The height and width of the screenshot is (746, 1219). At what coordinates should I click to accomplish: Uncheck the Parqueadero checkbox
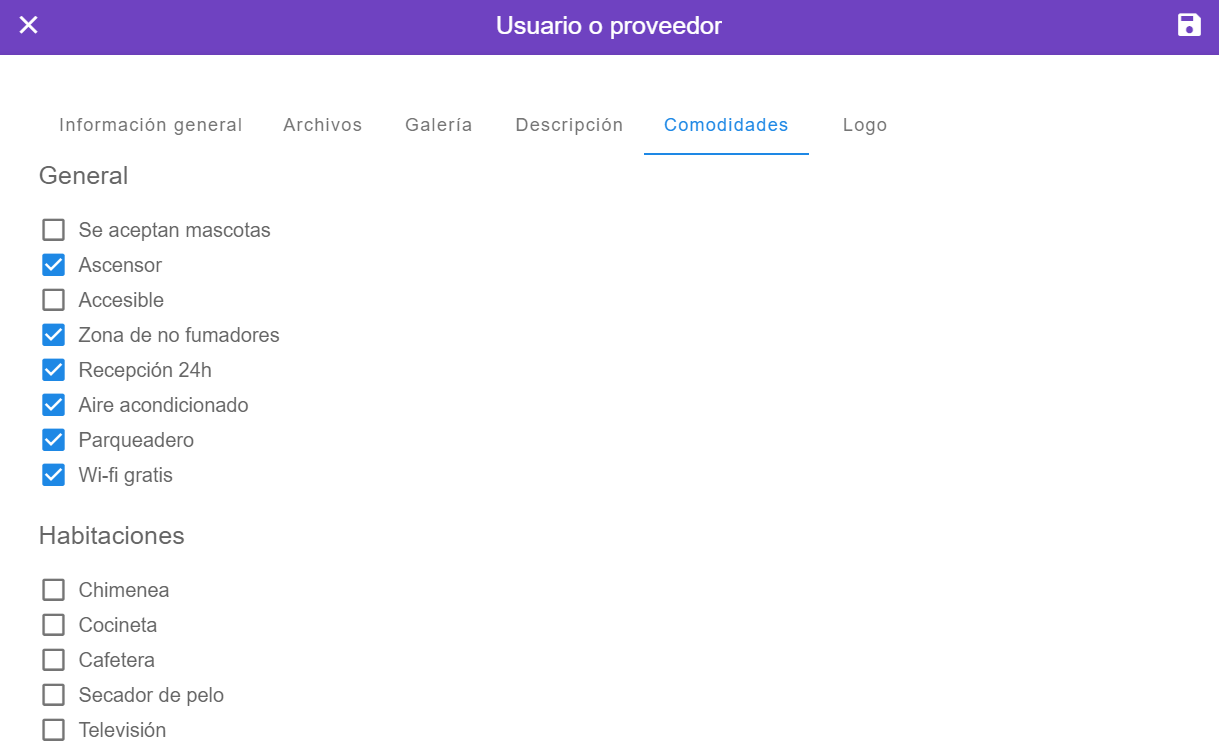54,440
